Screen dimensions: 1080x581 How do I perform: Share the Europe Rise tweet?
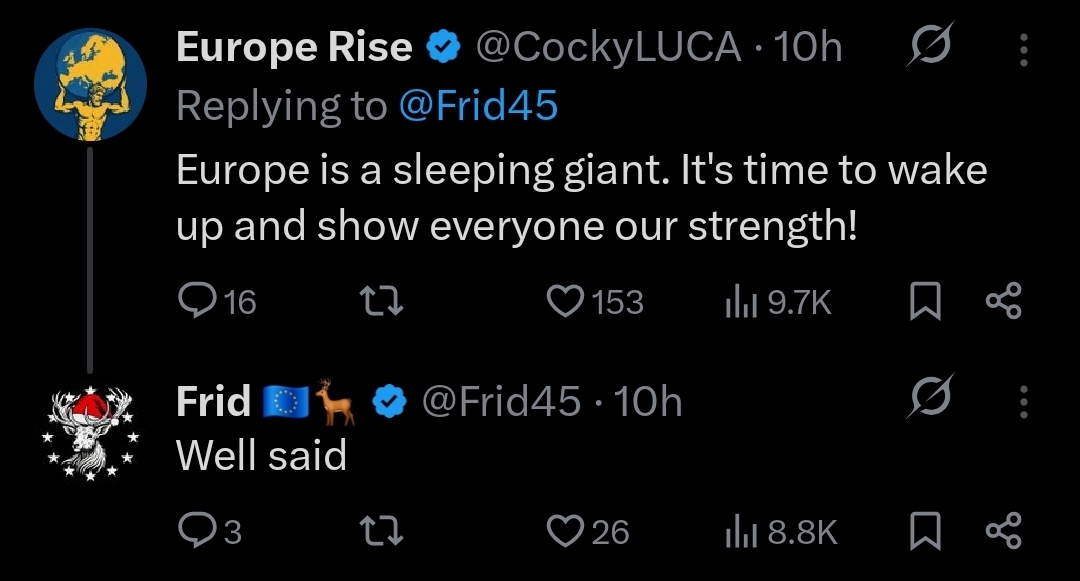click(x=1004, y=302)
